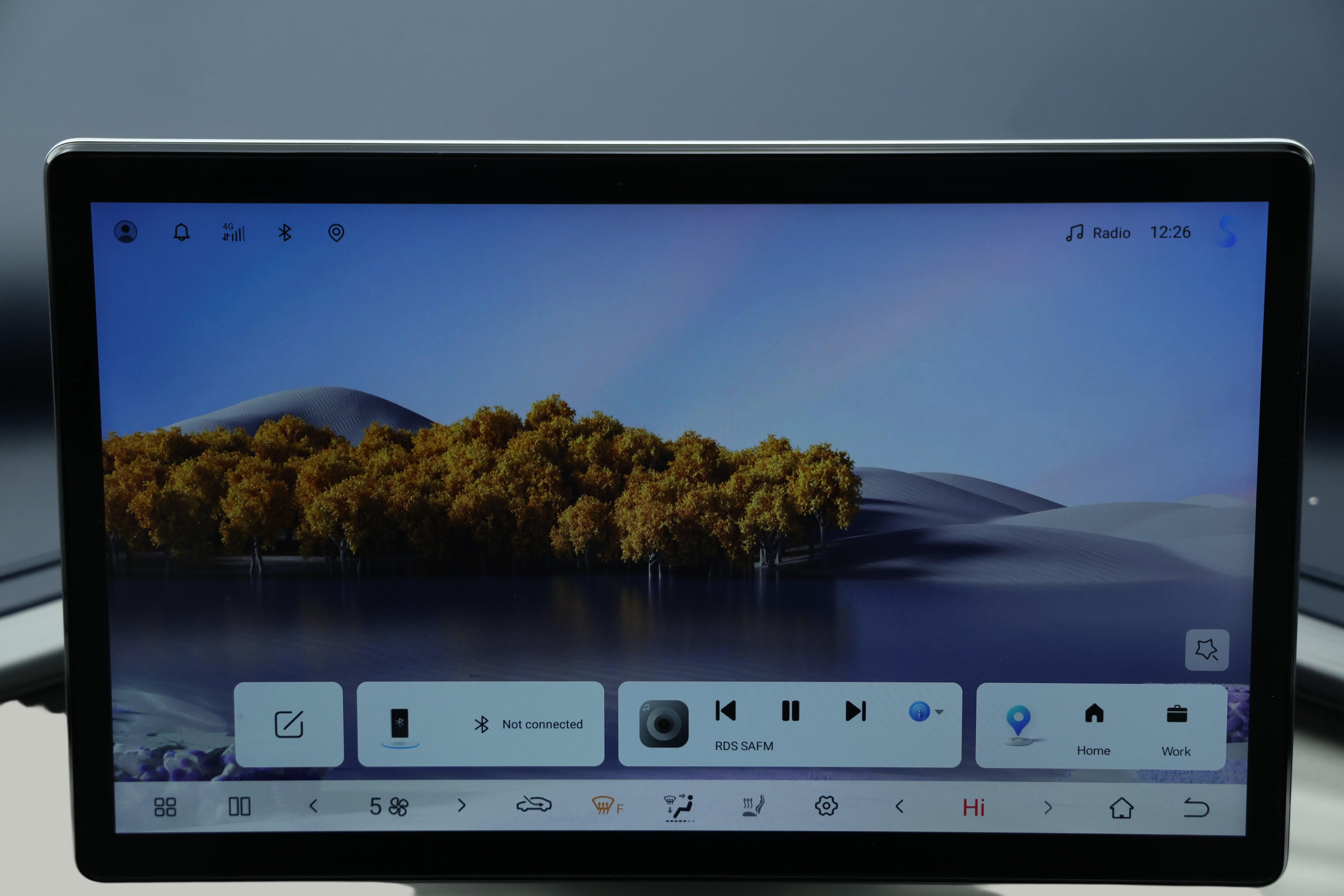Open the all apps grid
Viewport: 1344px width, 896px height.
click(x=165, y=807)
